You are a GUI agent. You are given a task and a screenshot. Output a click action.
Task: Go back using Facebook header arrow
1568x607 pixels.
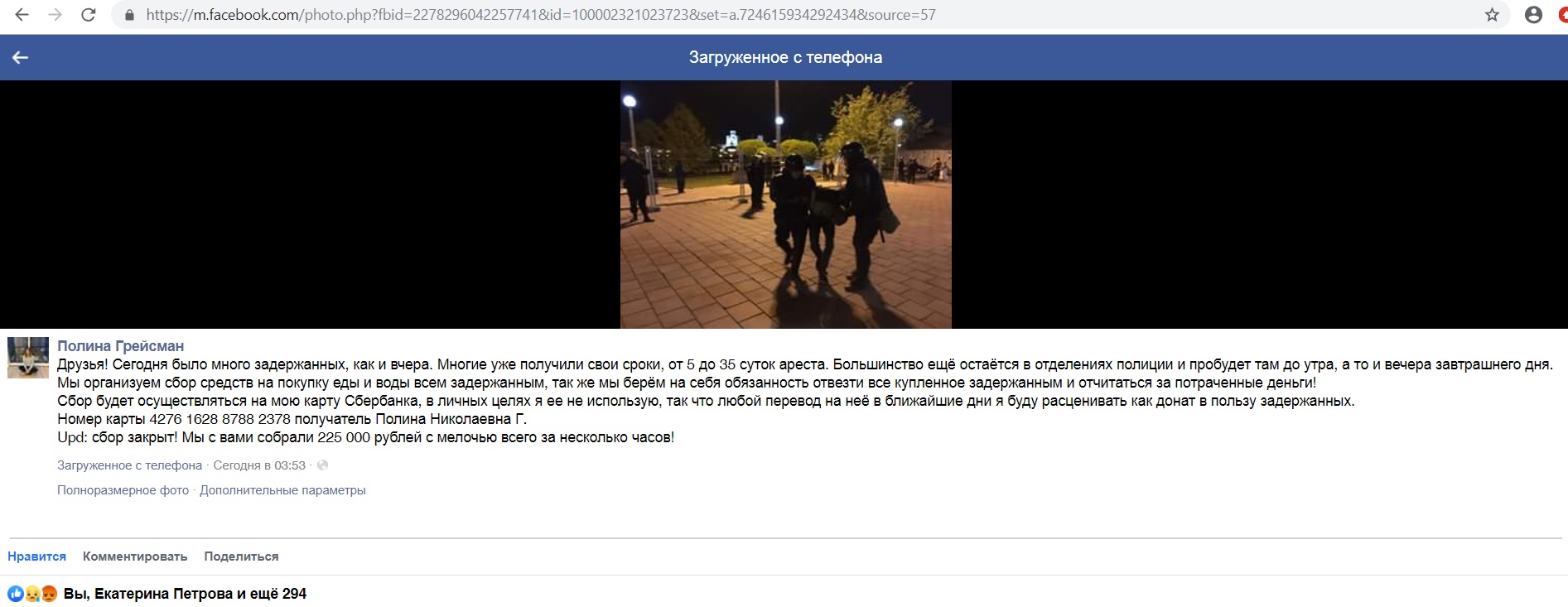(20, 57)
